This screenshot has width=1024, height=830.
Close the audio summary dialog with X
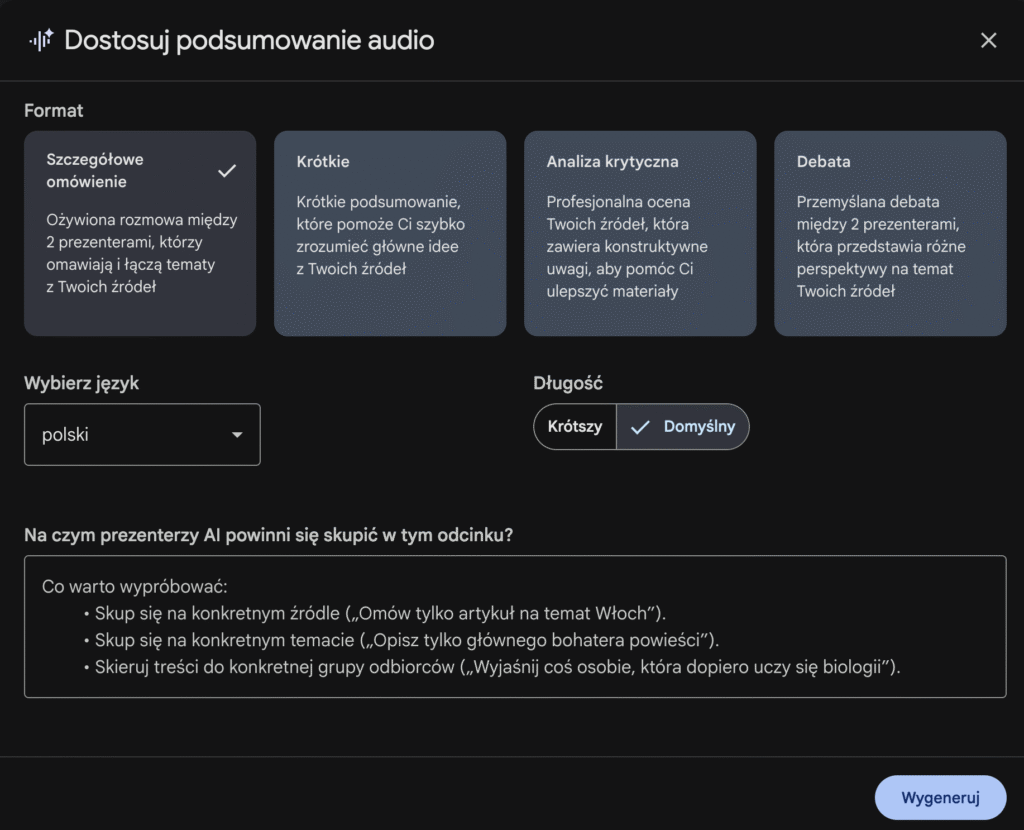988,40
